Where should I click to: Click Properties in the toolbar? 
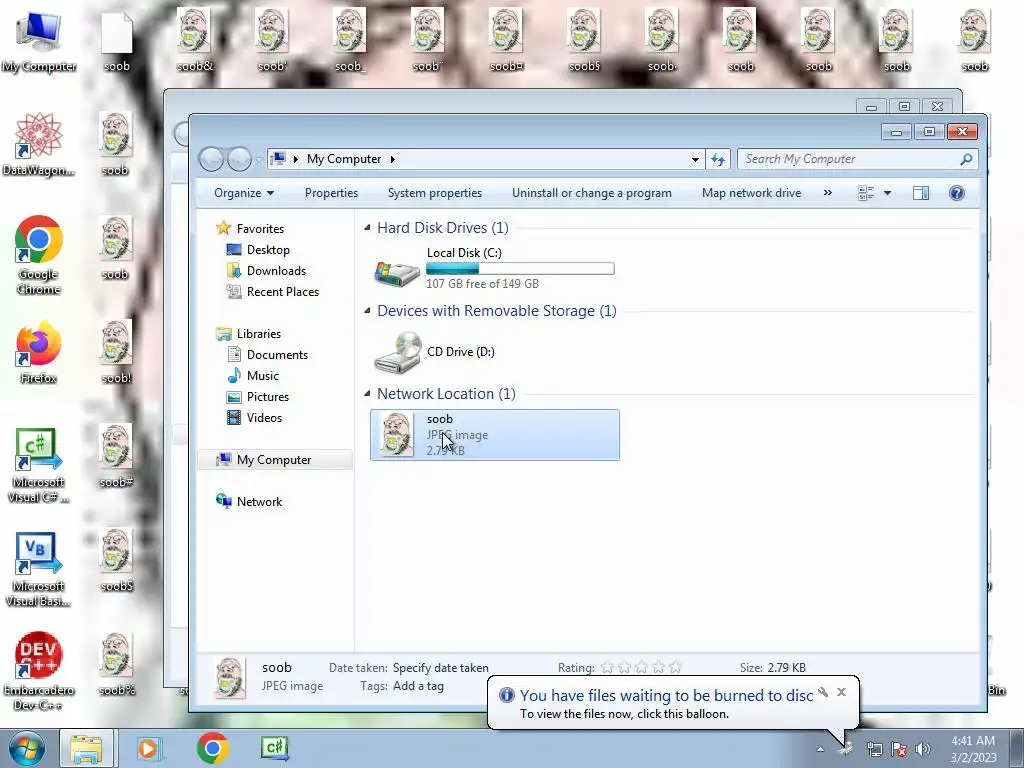tap(331, 193)
